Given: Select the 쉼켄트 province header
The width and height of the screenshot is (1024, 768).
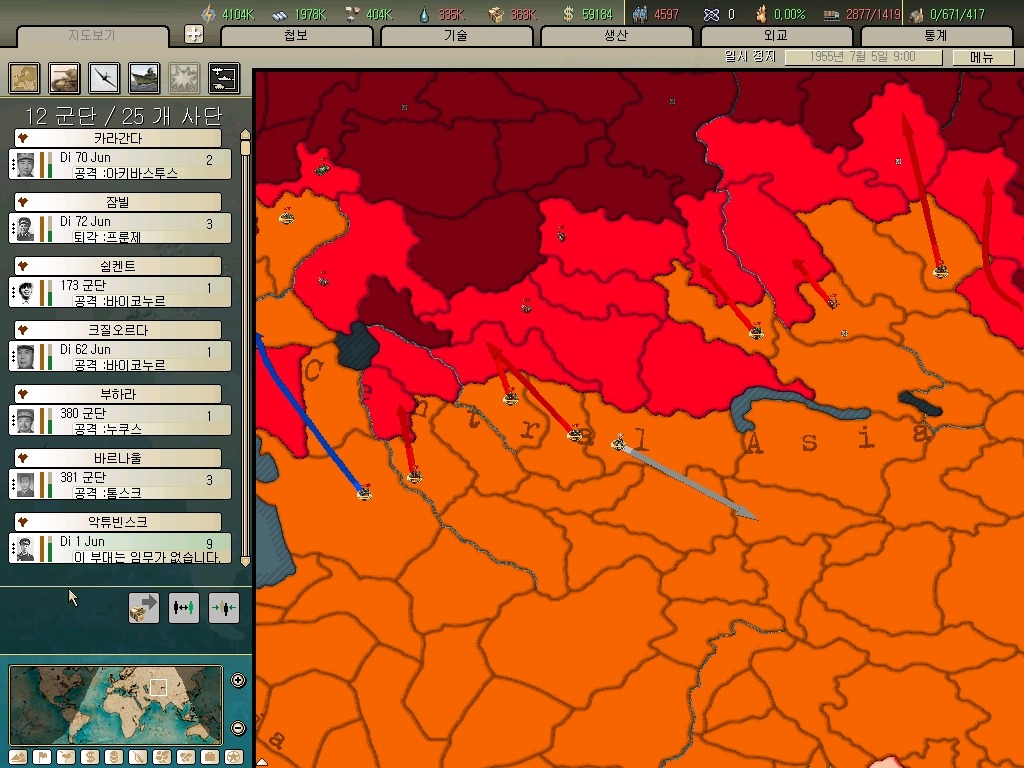Looking at the screenshot, I should [118, 266].
